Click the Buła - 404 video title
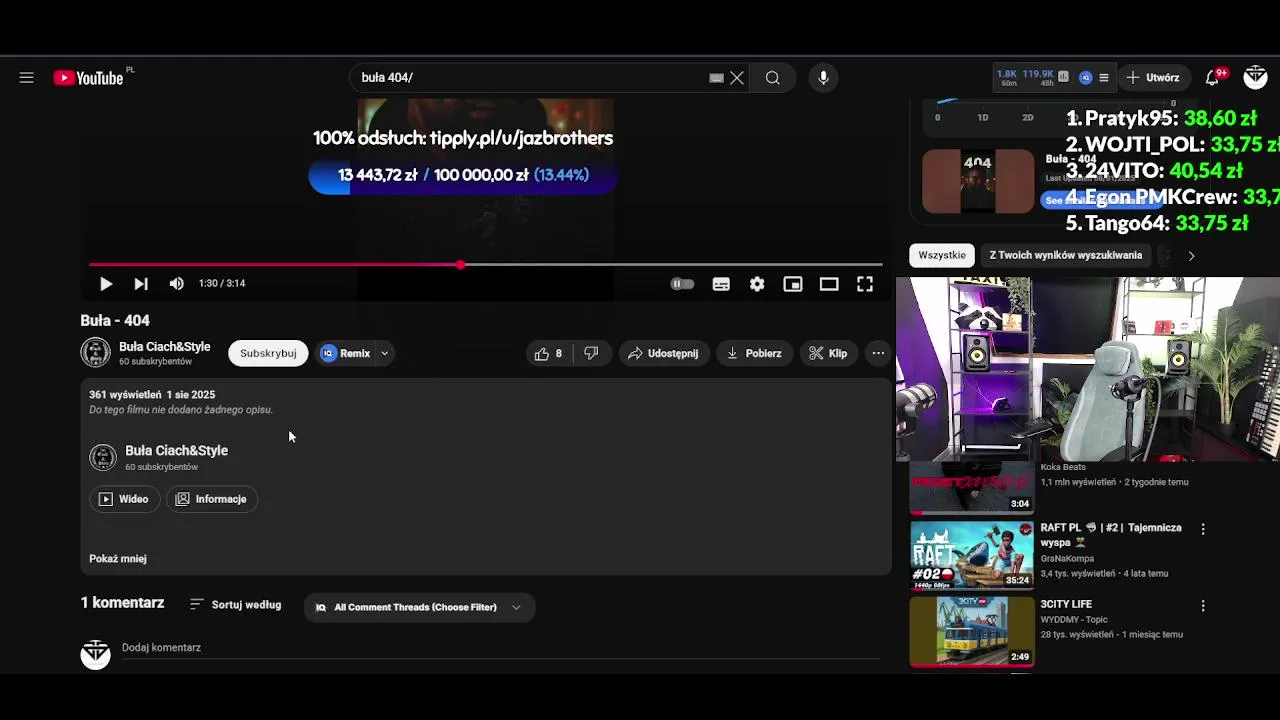 (x=115, y=321)
